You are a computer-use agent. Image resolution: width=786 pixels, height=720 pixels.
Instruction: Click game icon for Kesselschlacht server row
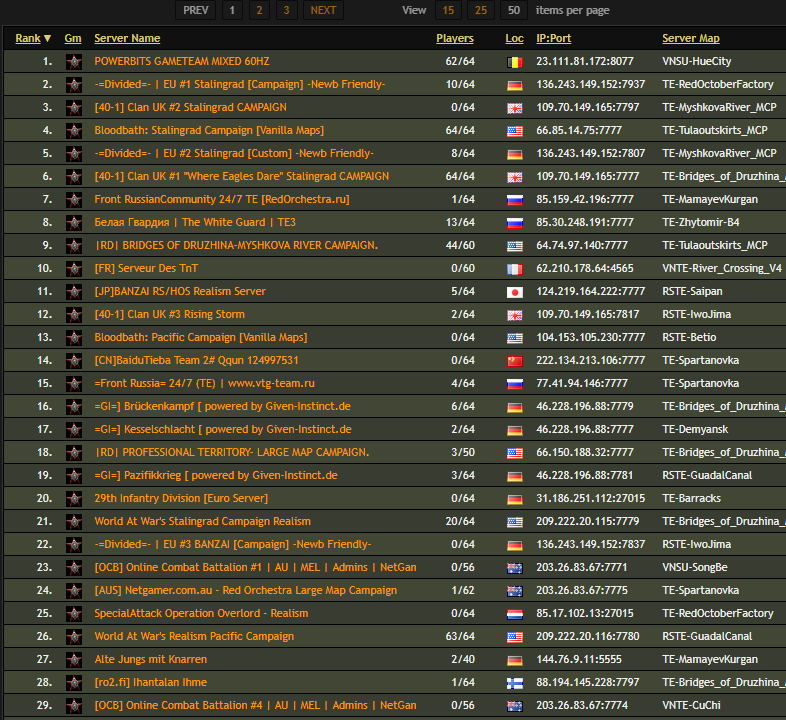pyautogui.click(x=74, y=430)
